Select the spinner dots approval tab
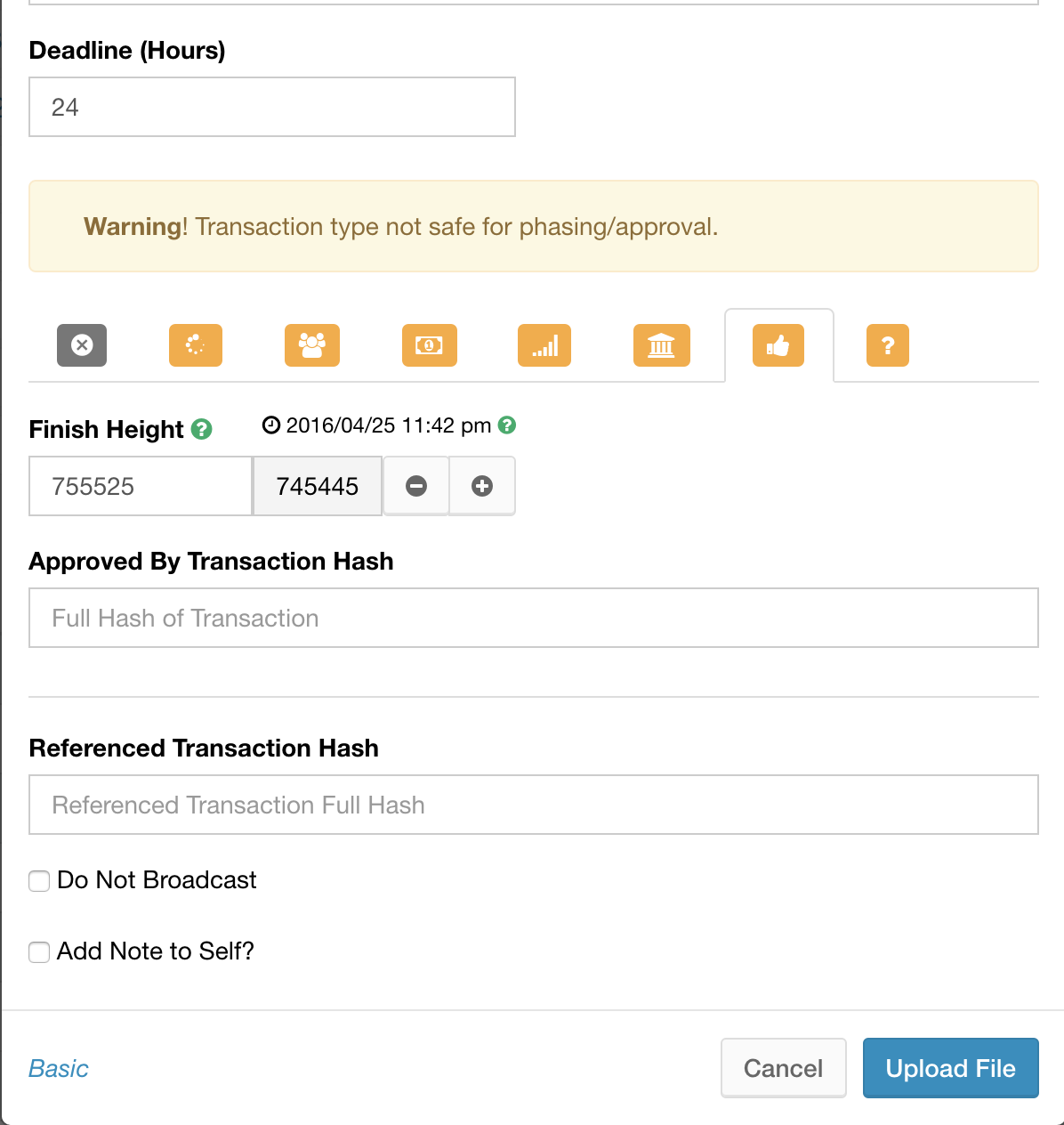The width and height of the screenshot is (1064, 1125). [196, 345]
